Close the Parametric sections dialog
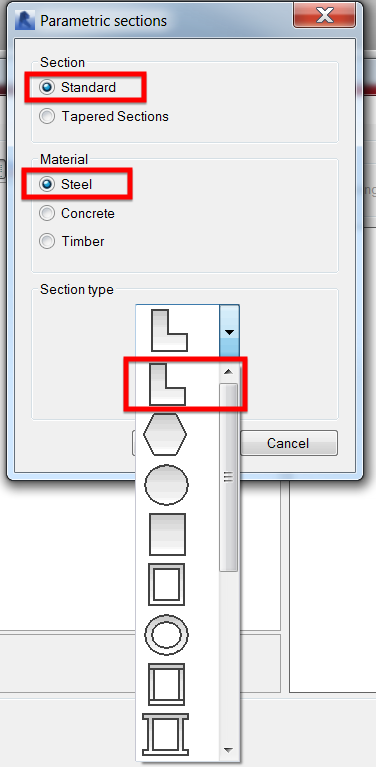Screen dimensions: 376x767 325,16
